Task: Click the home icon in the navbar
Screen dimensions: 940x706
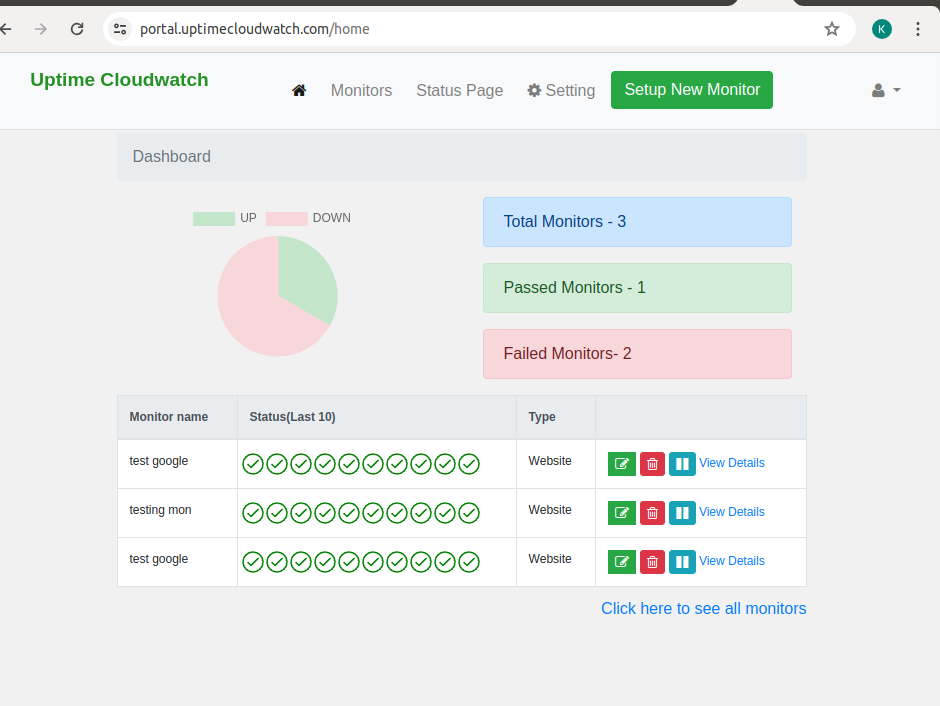Action: (x=299, y=90)
